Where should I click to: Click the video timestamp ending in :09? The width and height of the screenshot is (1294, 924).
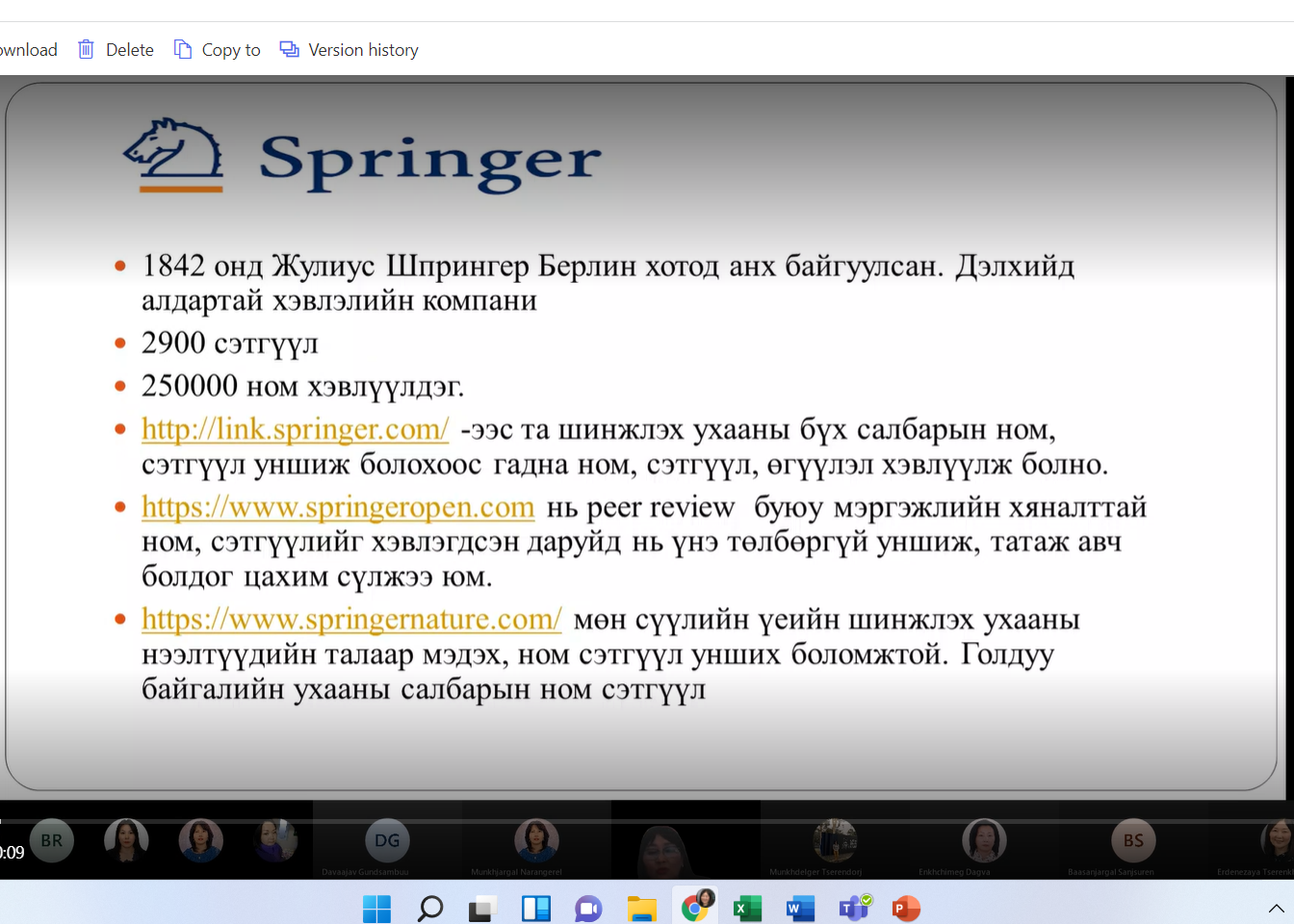pyautogui.click(x=13, y=853)
